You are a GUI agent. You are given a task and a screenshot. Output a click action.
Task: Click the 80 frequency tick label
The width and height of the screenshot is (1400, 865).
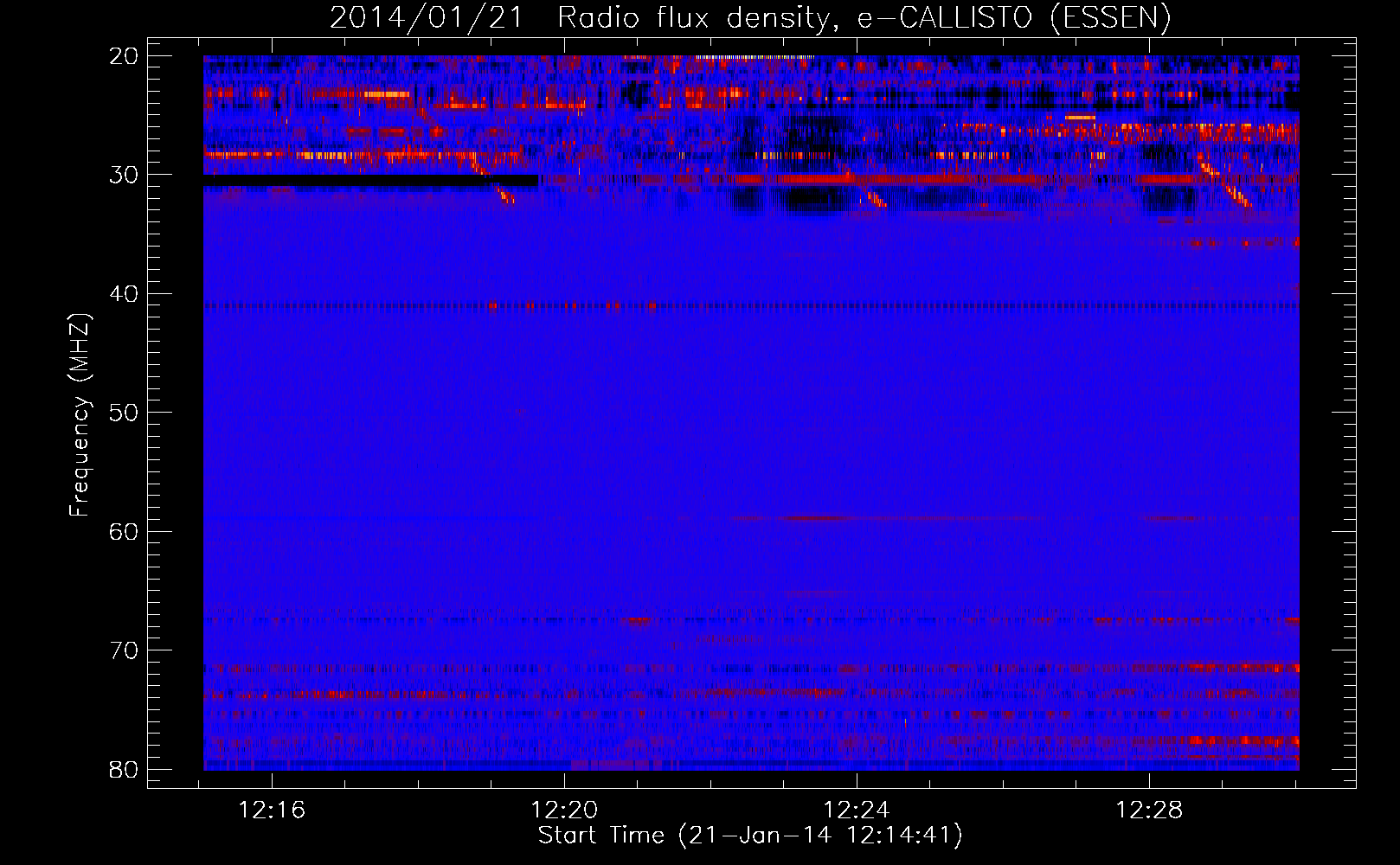tap(124, 769)
